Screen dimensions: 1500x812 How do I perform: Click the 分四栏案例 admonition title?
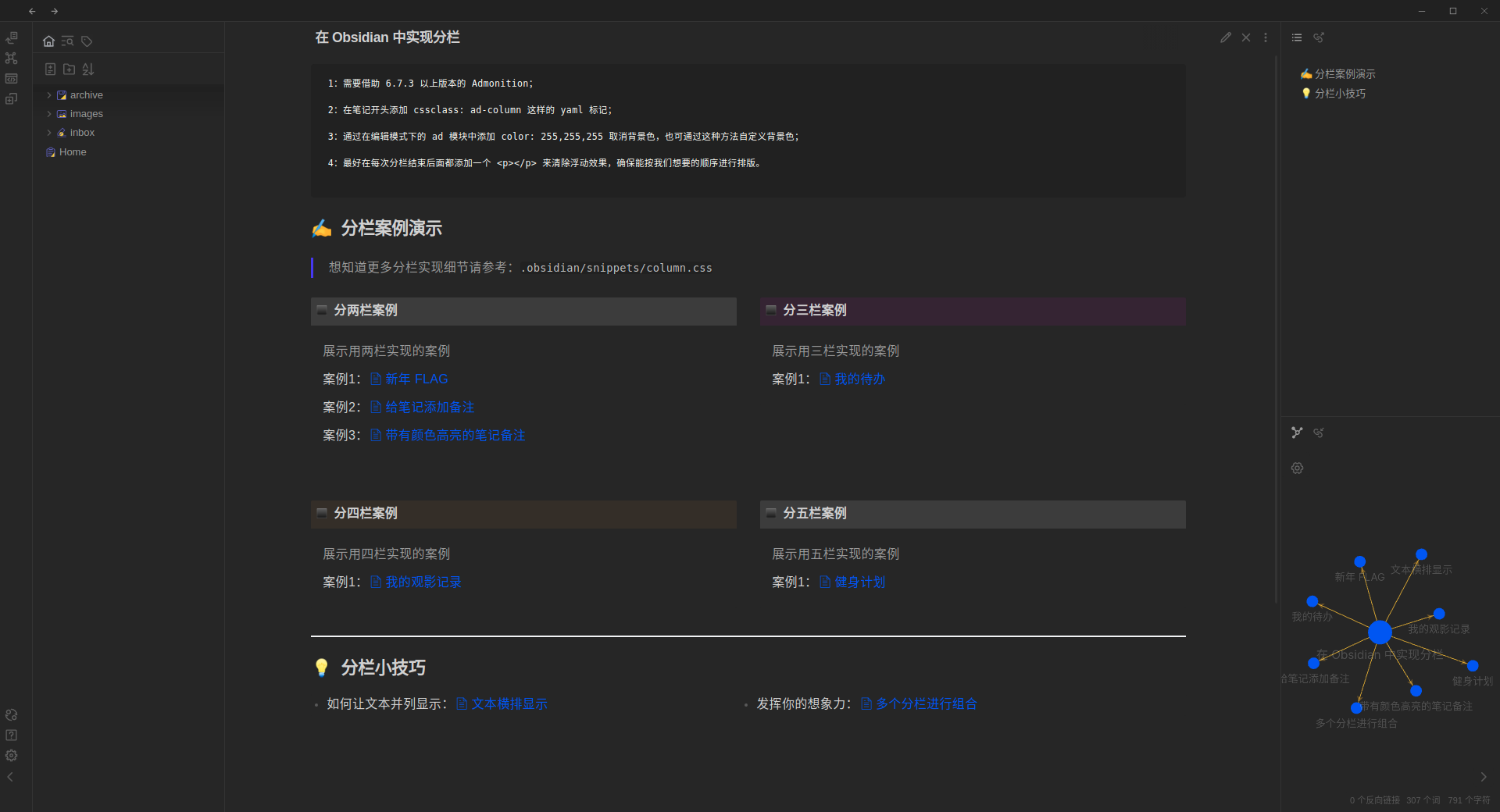pyautogui.click(x=523, y=514)
